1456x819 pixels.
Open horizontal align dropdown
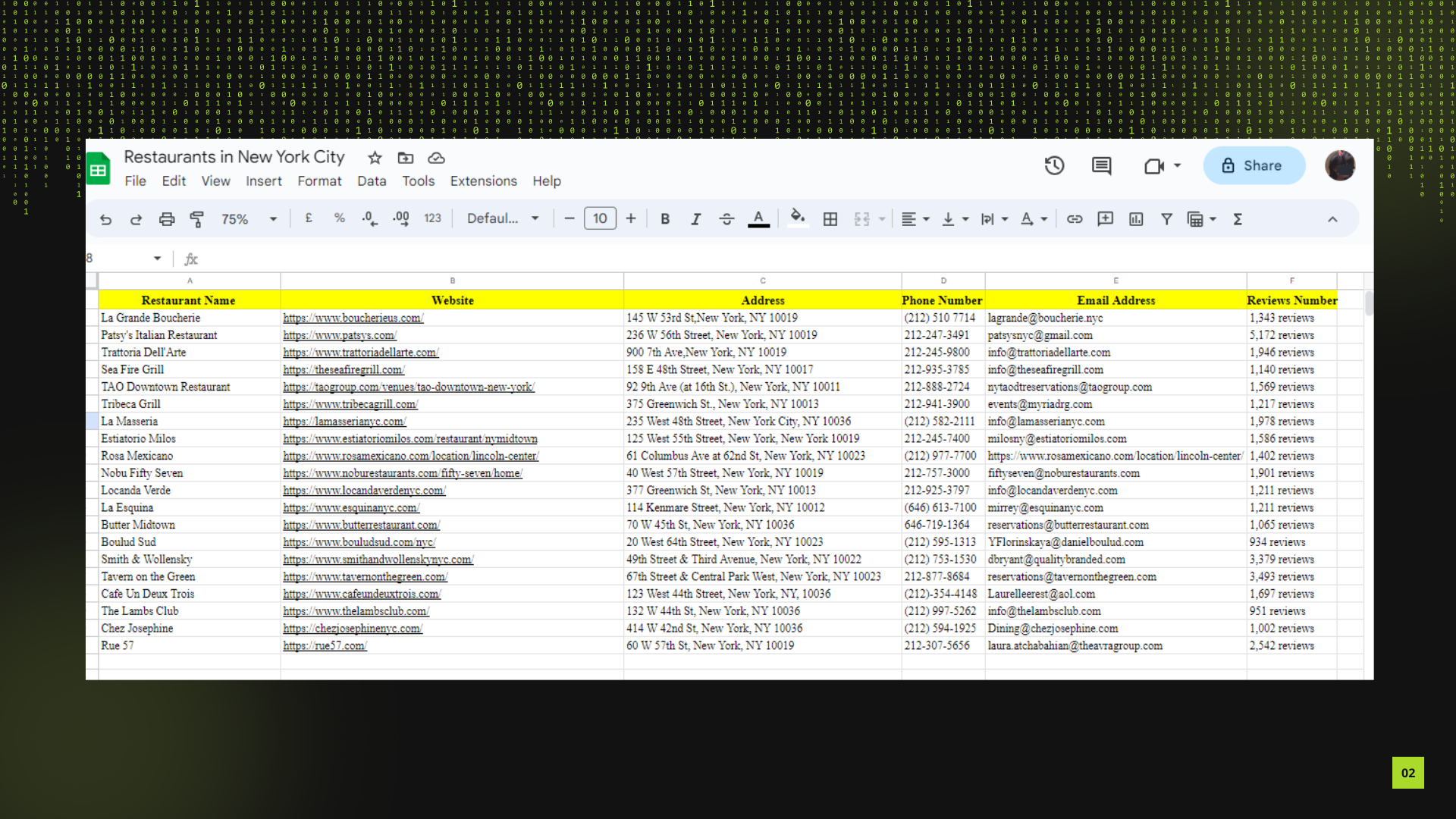[x=915, y=219]
